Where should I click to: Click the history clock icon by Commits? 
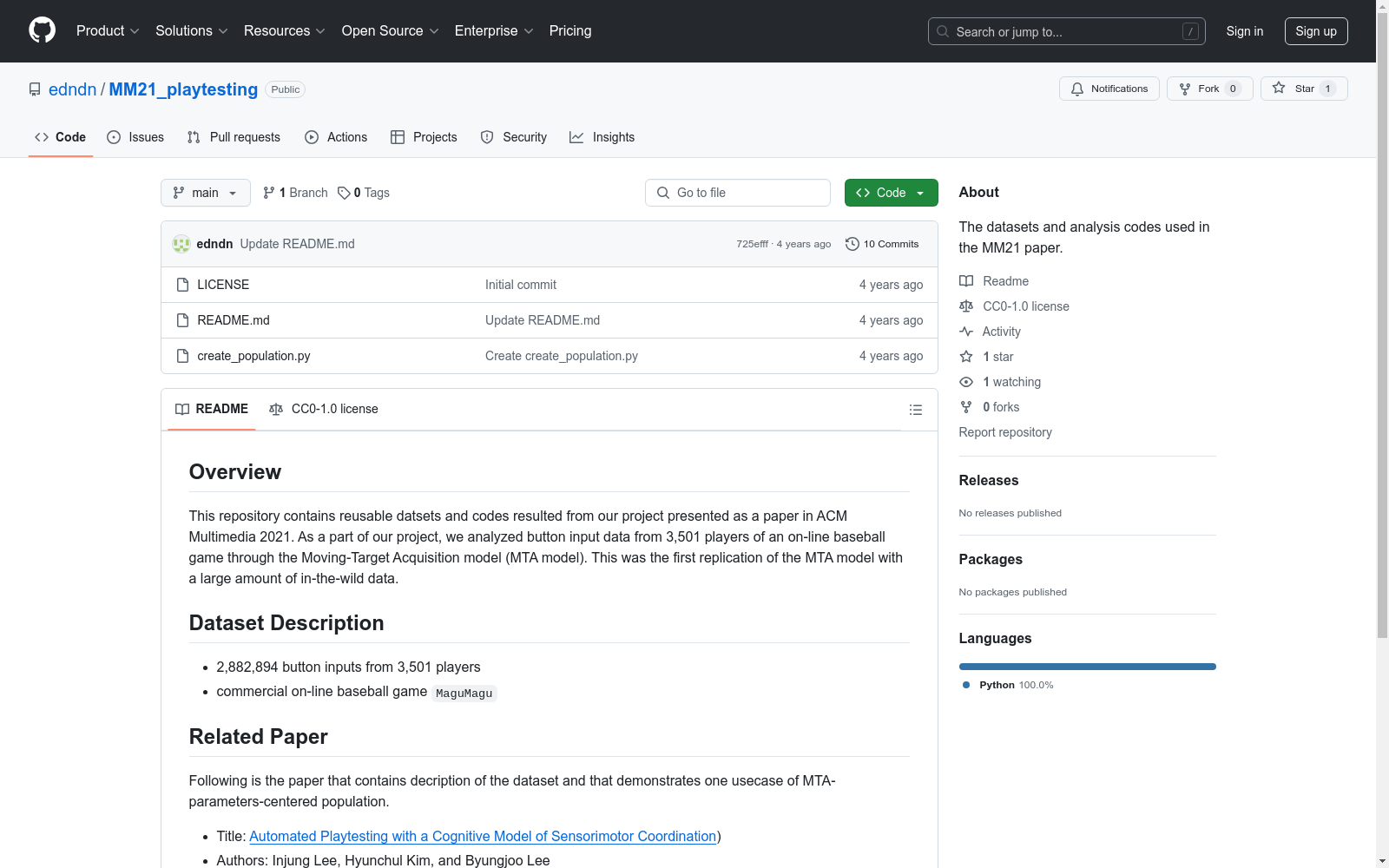(852, 244)
